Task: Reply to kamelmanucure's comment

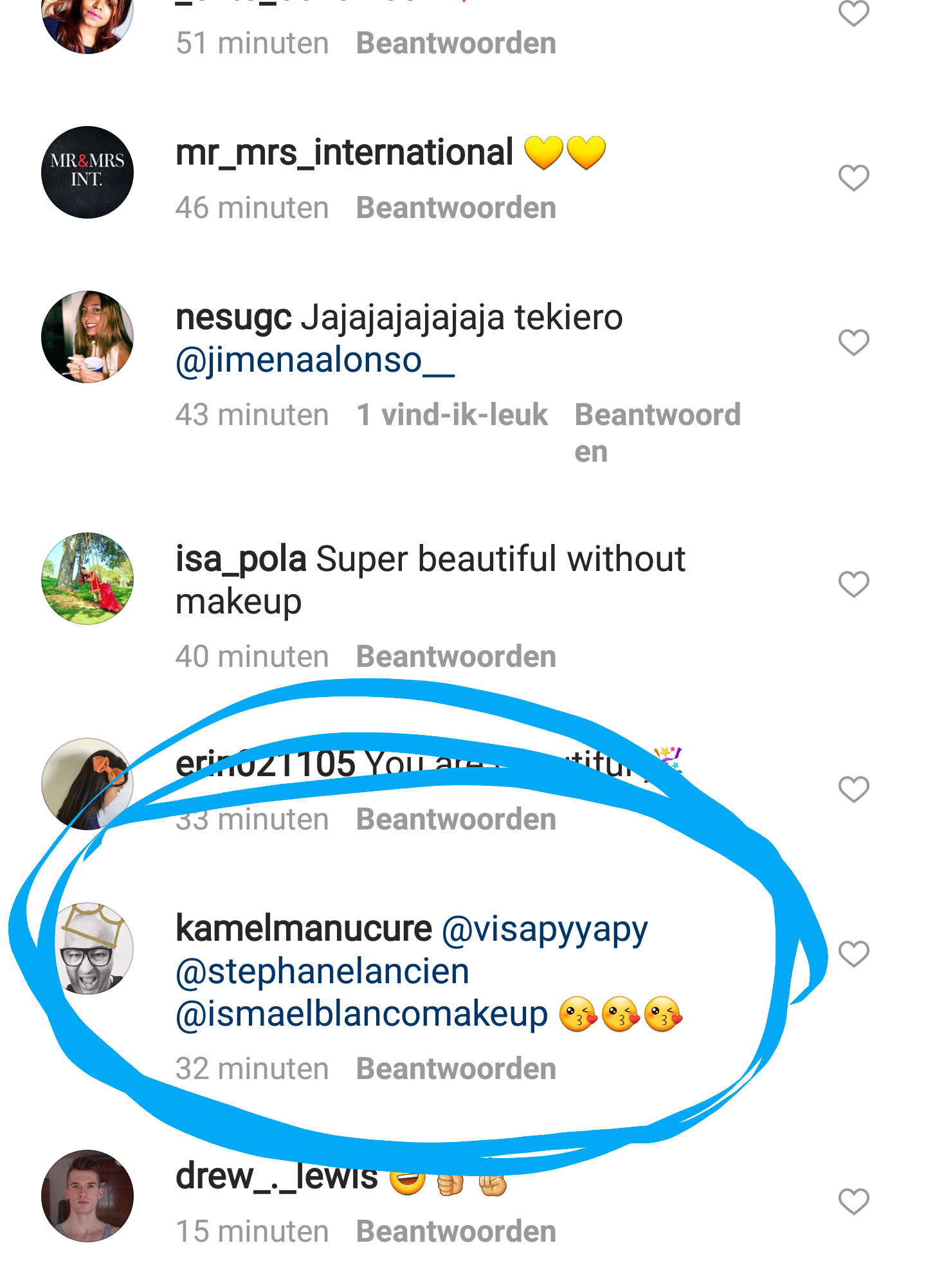Action: click(x=456, y=1069)
